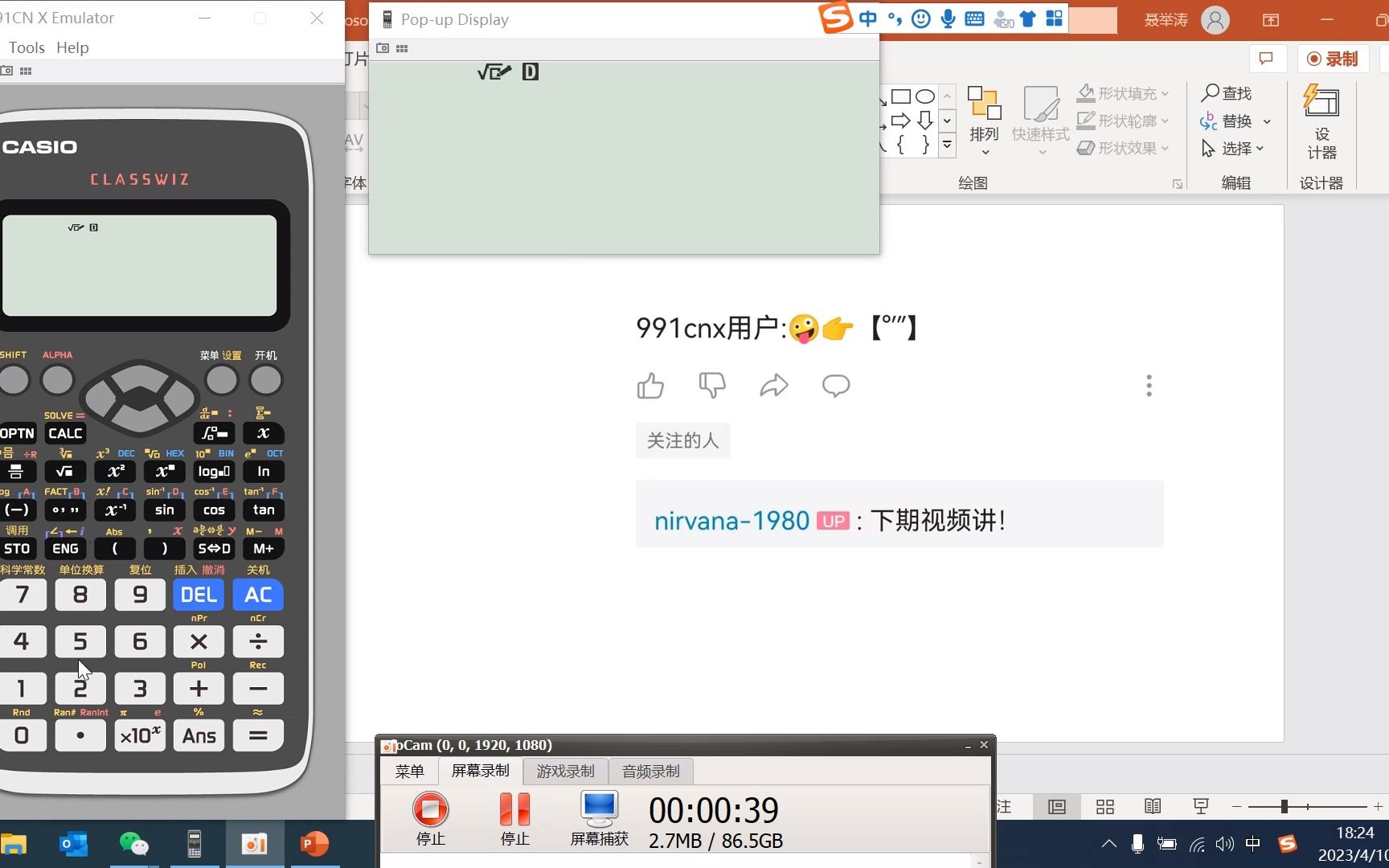Image resolution: width=1389 pixels, height=868 pixels.
Task: Open the PowerPoint taskbar icon
Action: coord(314,844)
